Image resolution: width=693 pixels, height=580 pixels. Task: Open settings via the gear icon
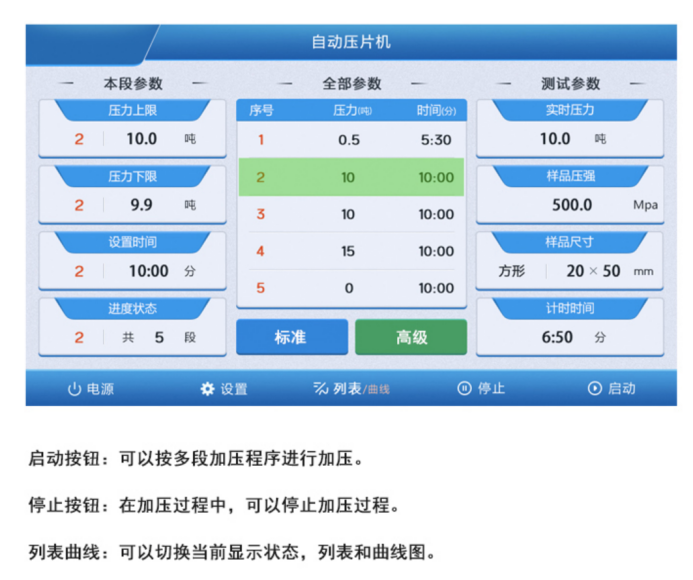pos(208,389)
